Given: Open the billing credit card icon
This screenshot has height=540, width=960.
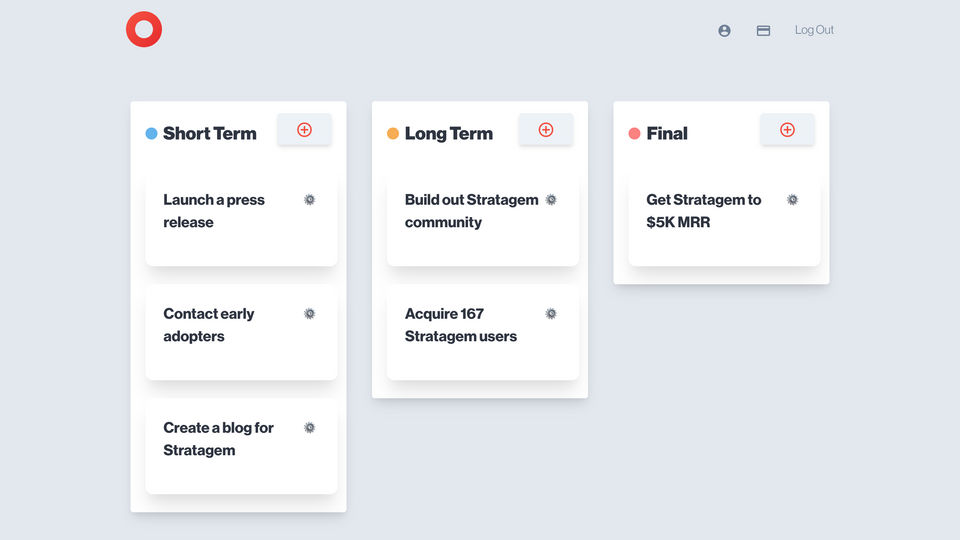Looking at the screenshot, I should [x=763, y=31].
